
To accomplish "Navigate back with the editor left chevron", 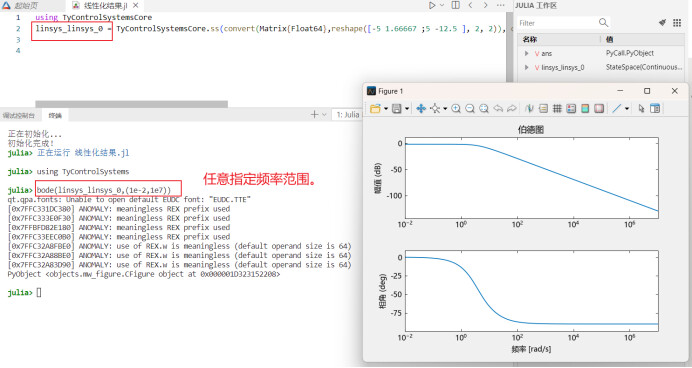I will point(470,5).
